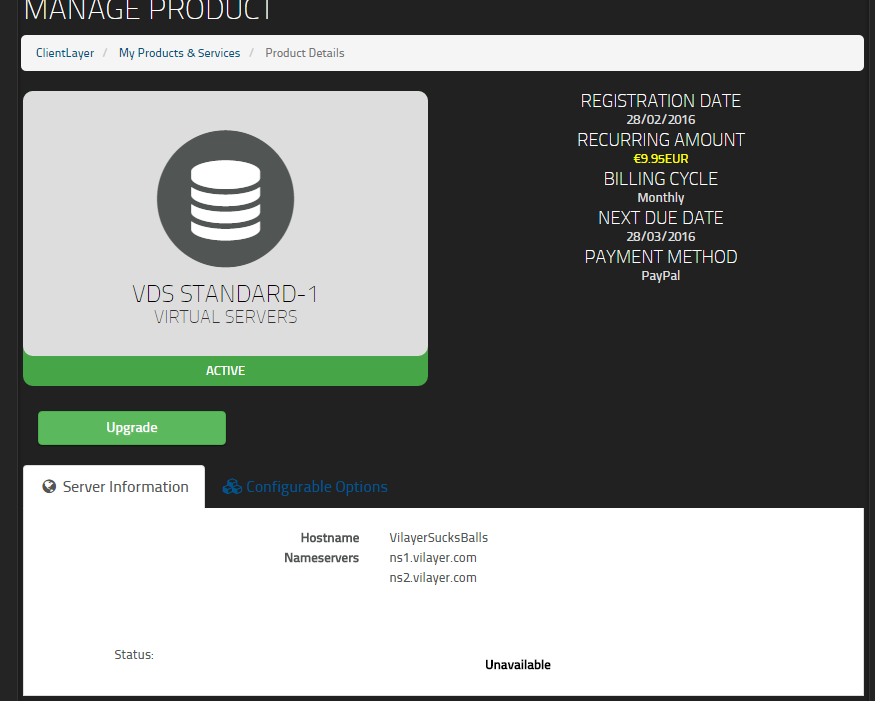This screenshot has height=701, width=875.
Task: Open the Configurable Options tab
Action: pos(305,487)
